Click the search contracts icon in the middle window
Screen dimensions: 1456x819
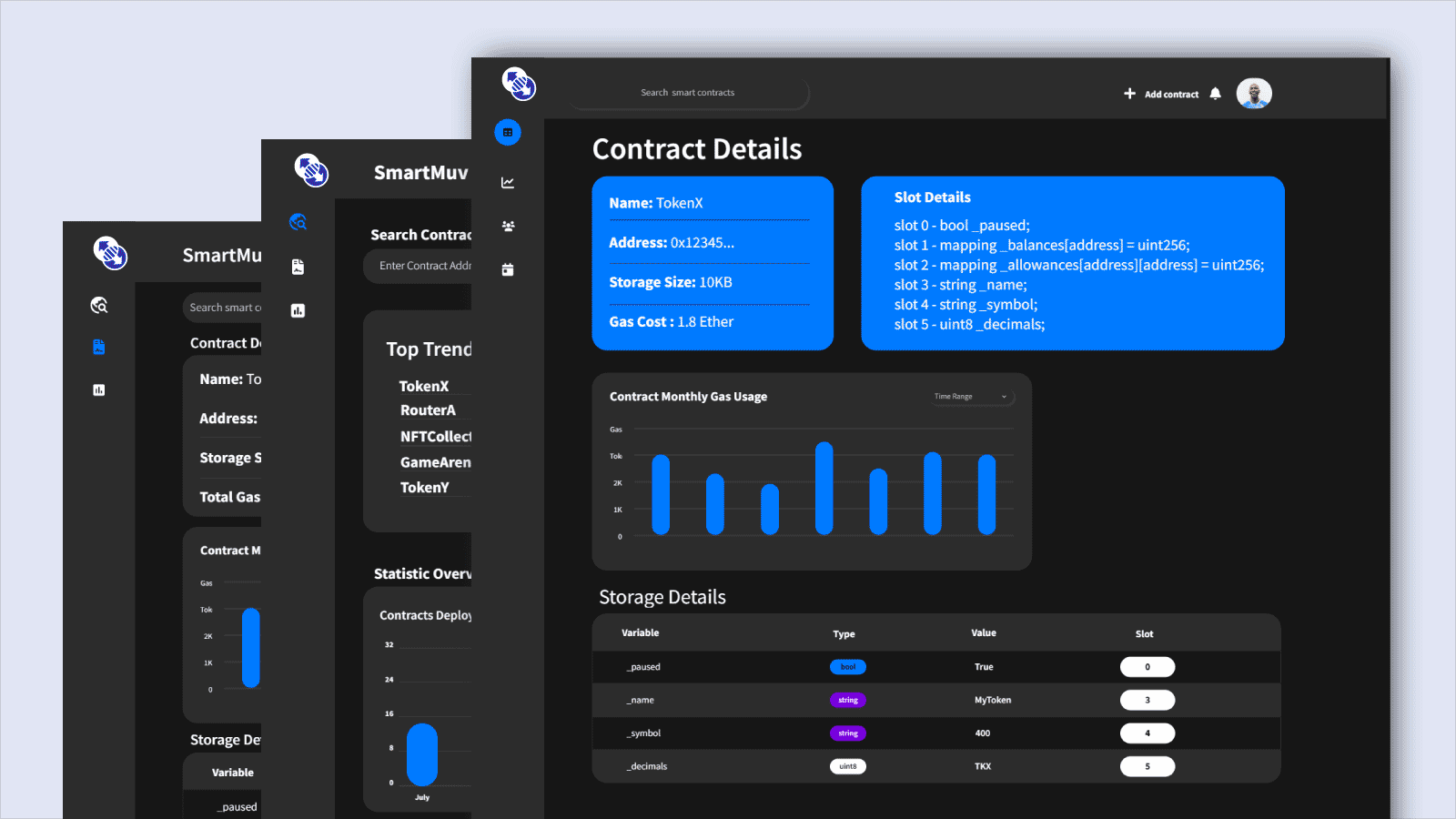[298, 222]
